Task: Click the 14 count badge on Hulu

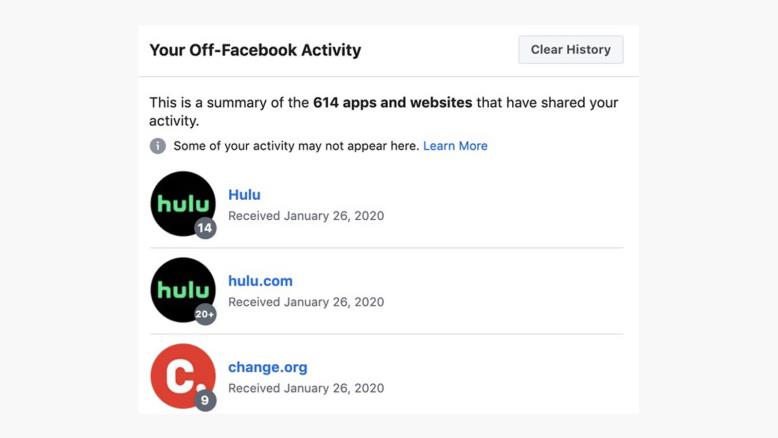Action: (x=205, y=228)
